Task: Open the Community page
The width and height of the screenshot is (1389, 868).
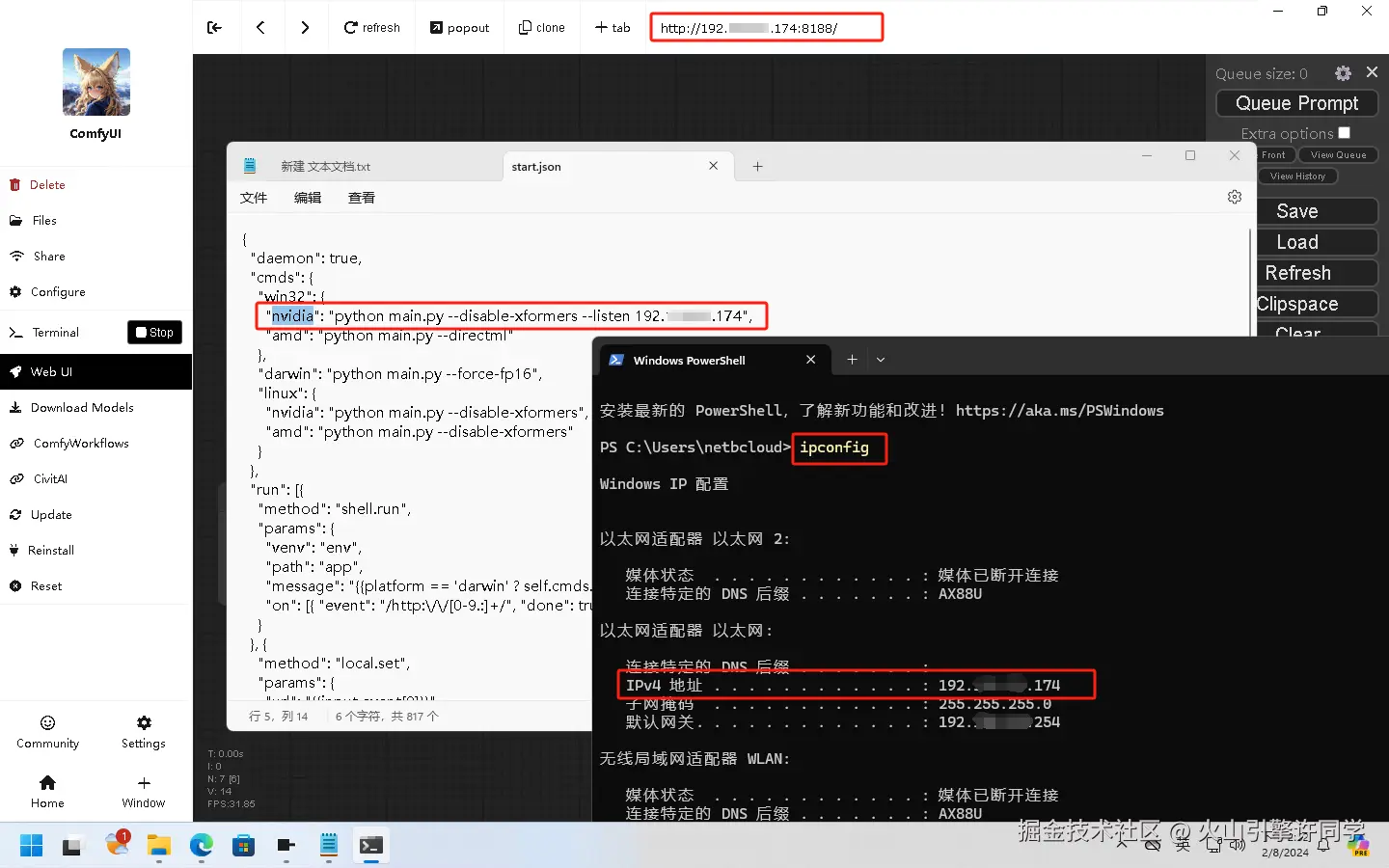Action: click(x=47, y=732)
